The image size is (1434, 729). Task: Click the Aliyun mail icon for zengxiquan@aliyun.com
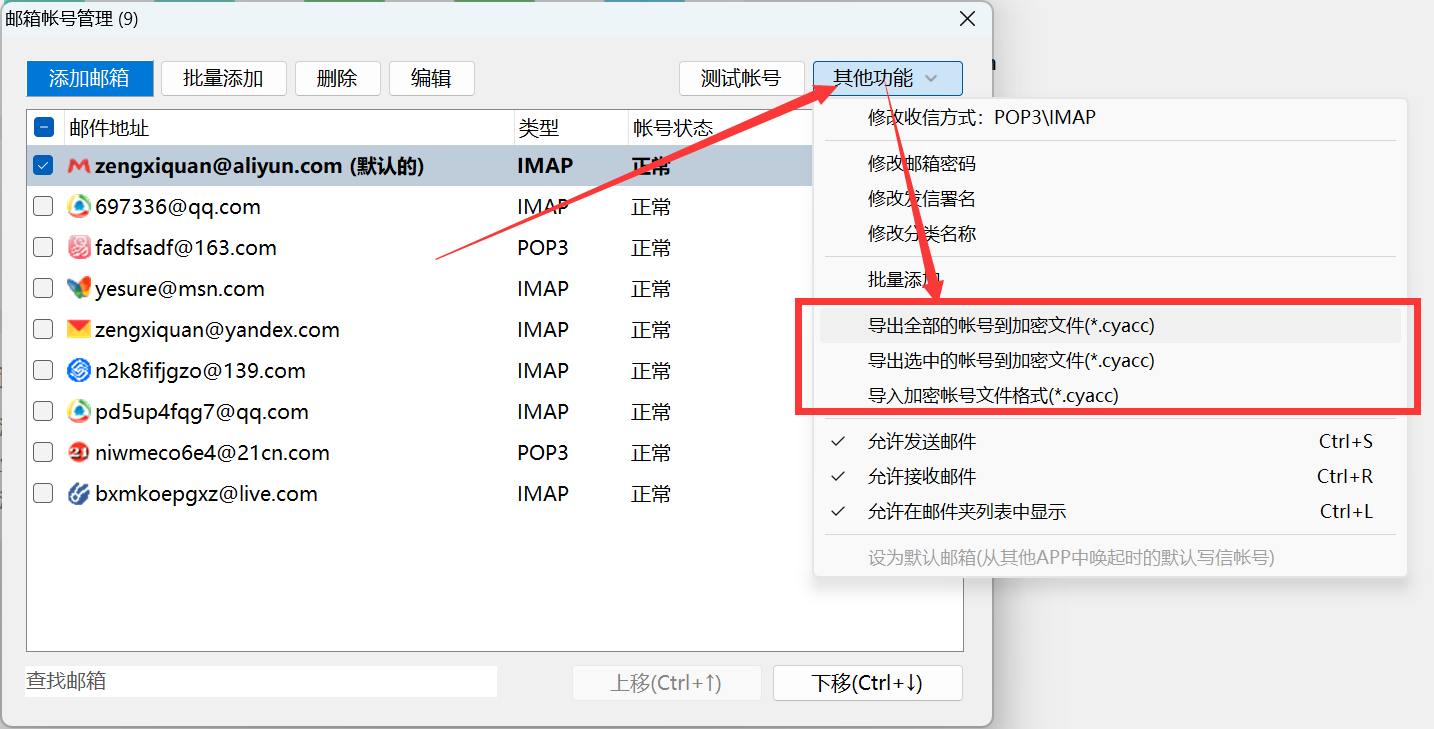click(x=79, y=166)
